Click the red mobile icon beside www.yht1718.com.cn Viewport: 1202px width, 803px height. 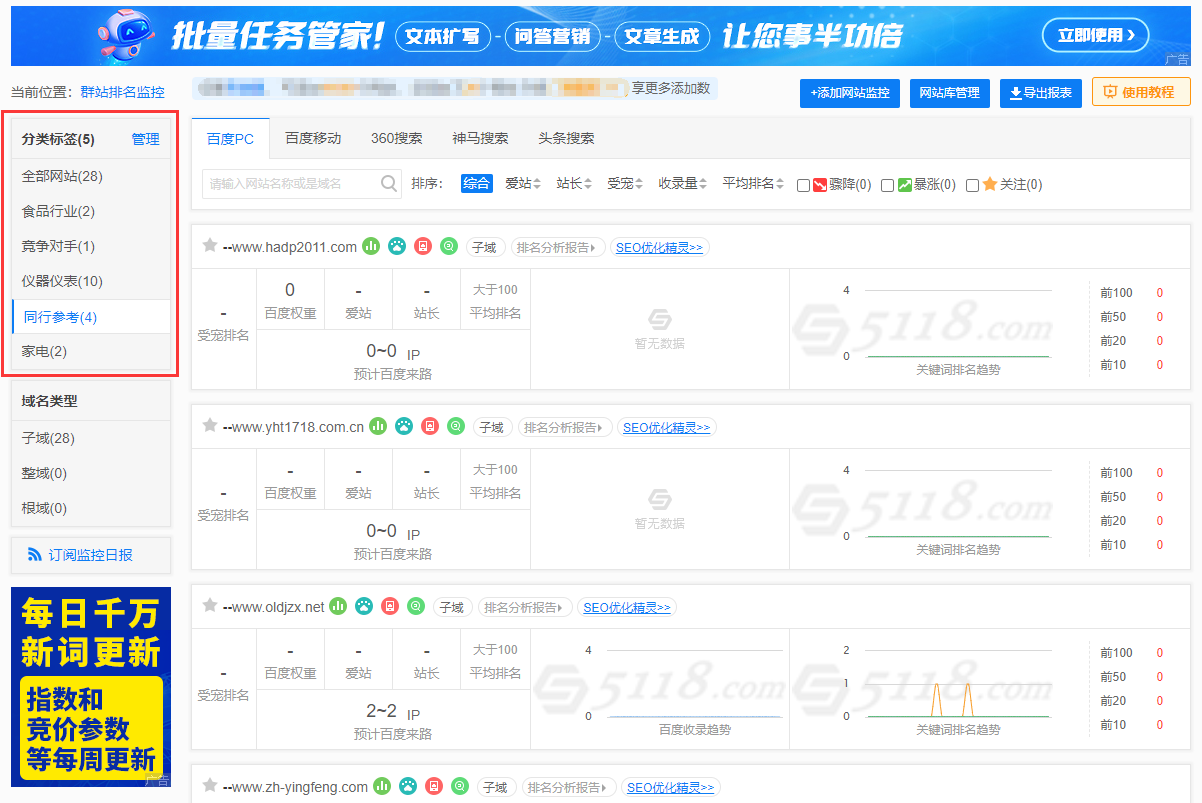pos(430,426)
